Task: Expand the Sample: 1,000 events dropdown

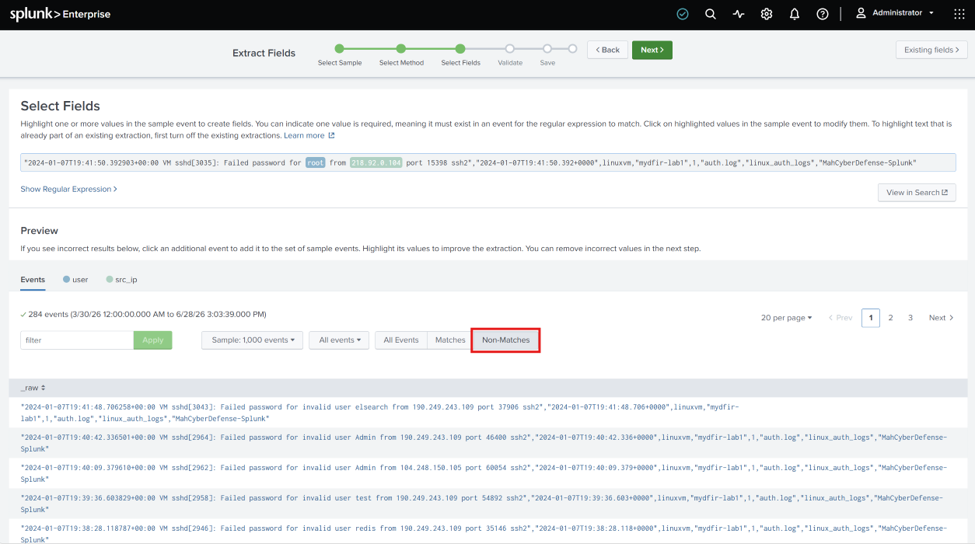Action: (252, 340)
